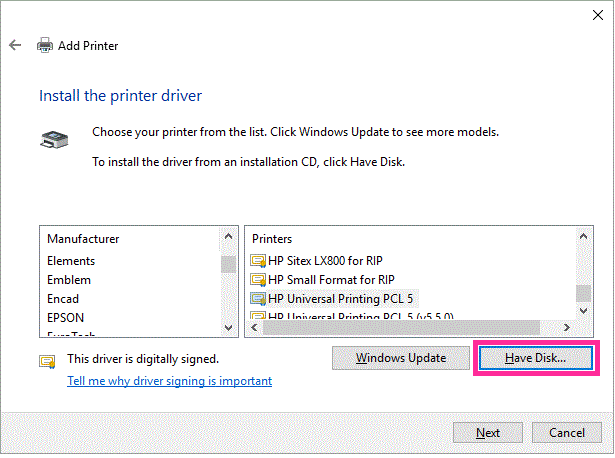Select EPSON manufacturer
The image size is (615, 458).
pos(66,318)
